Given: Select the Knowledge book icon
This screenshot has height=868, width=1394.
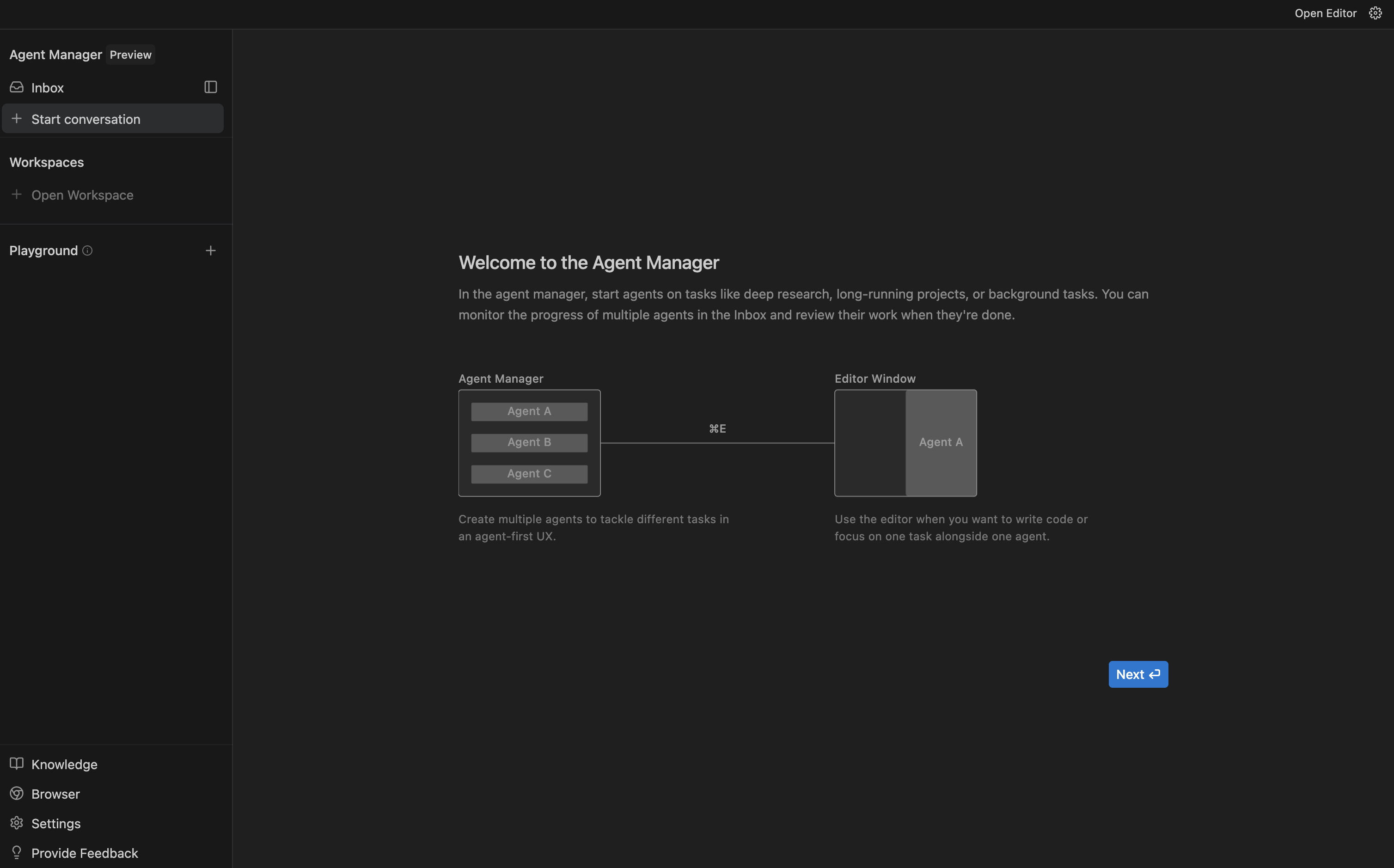Looking at the screenshot, I should (17, 764).
